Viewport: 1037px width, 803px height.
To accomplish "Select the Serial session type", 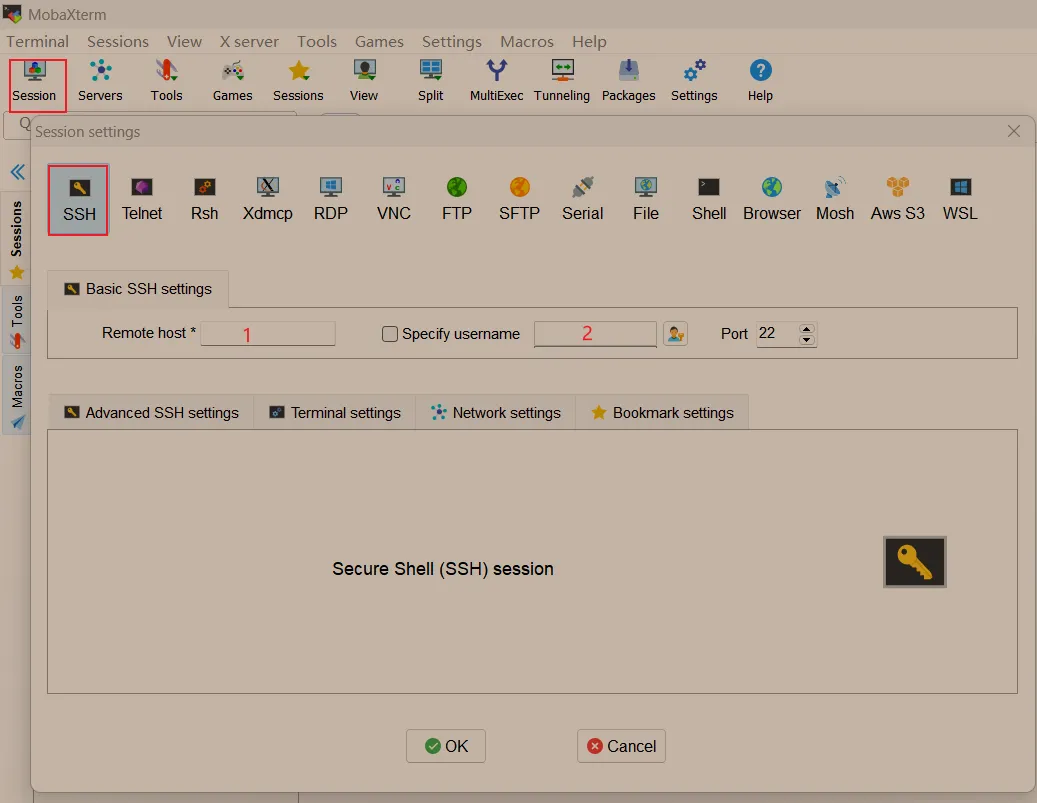I will (583, 200).
